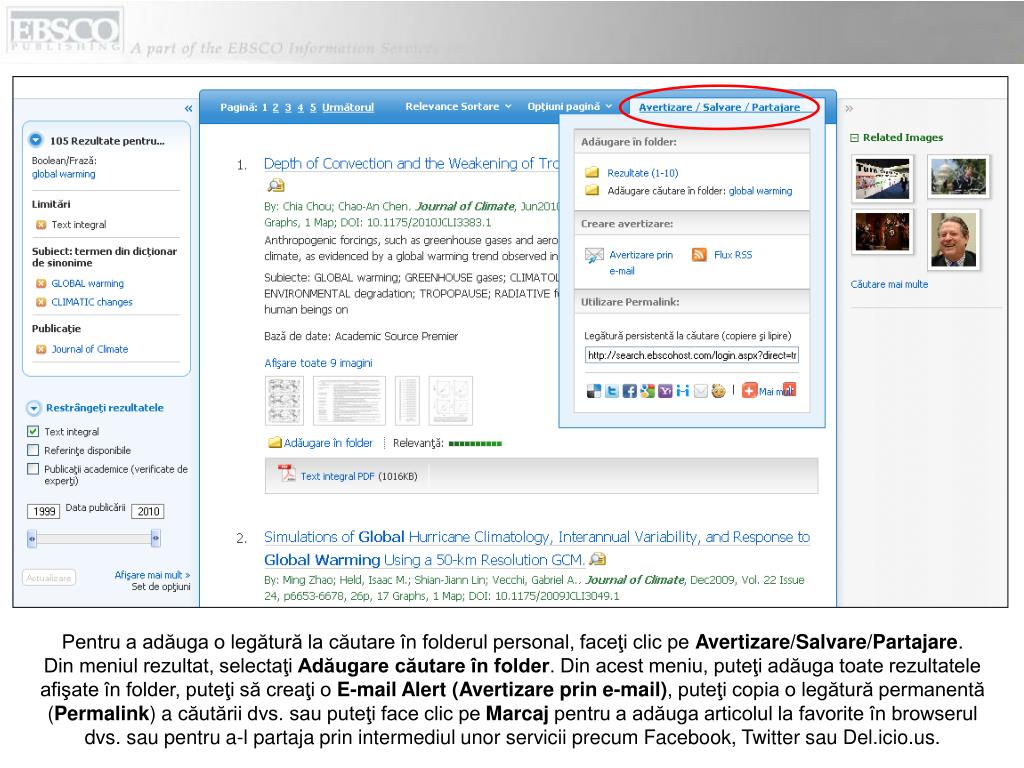Click right handle of publication date slider
The height and width of the screenshot is (768, 1024).
coord(155,539)
